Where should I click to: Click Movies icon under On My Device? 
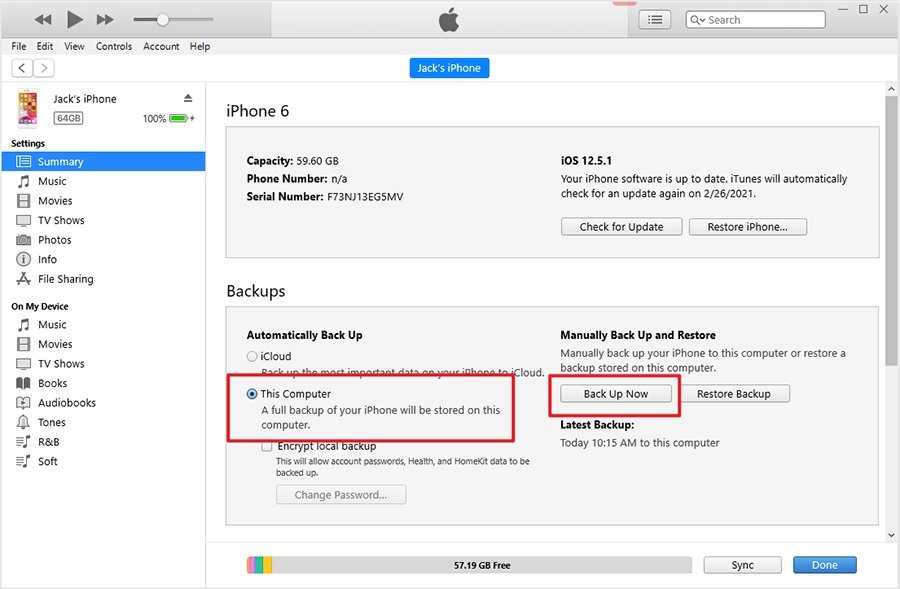point(23,344)
